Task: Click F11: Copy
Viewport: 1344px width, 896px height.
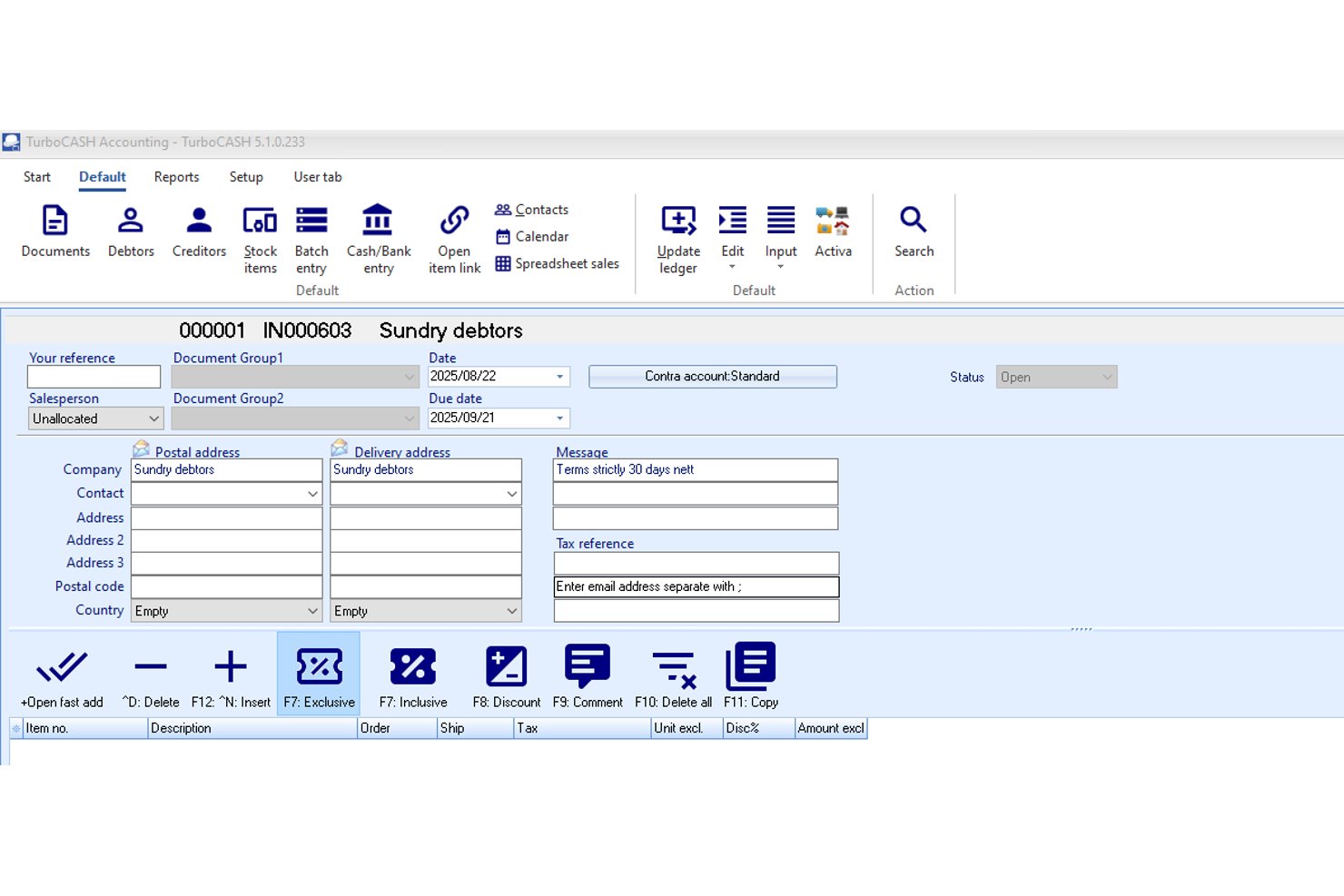Action: (751, 676)
